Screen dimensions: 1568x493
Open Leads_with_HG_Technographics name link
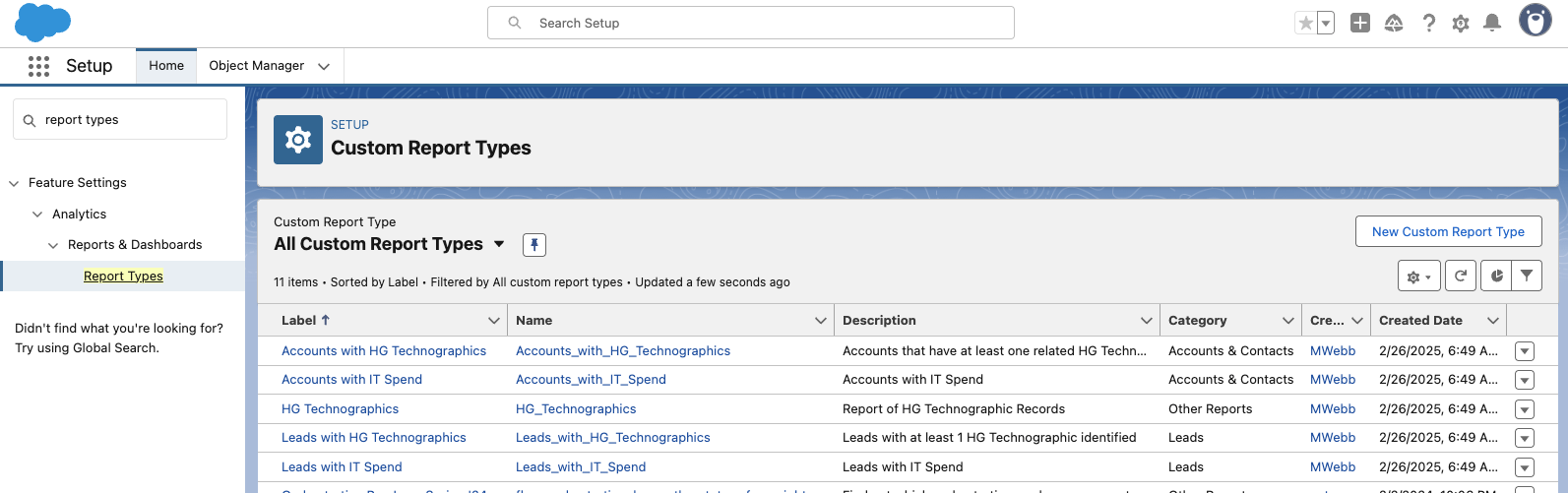point(613,438)
